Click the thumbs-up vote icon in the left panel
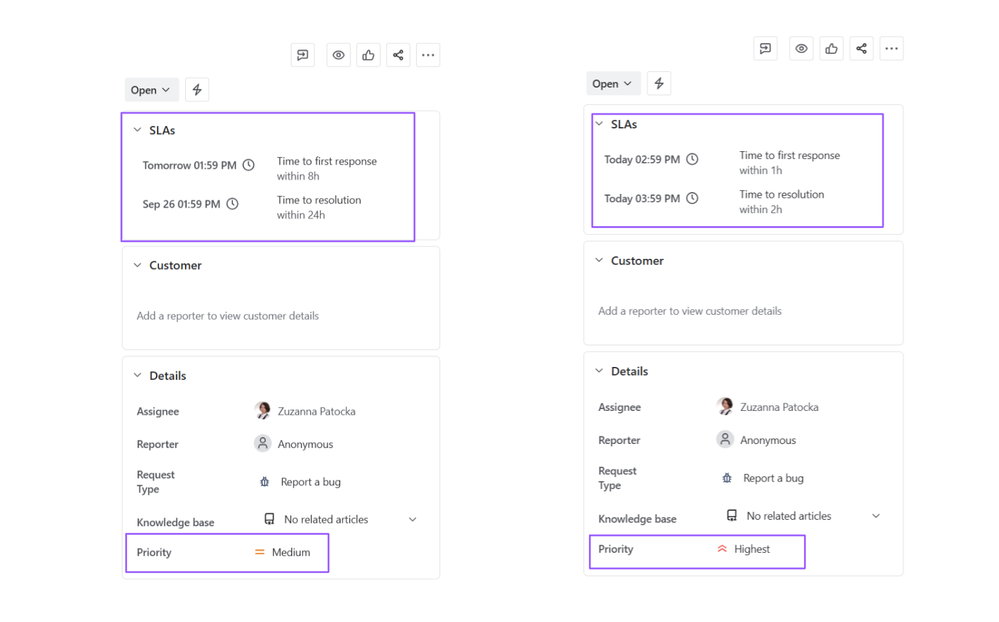 point(368,55)
